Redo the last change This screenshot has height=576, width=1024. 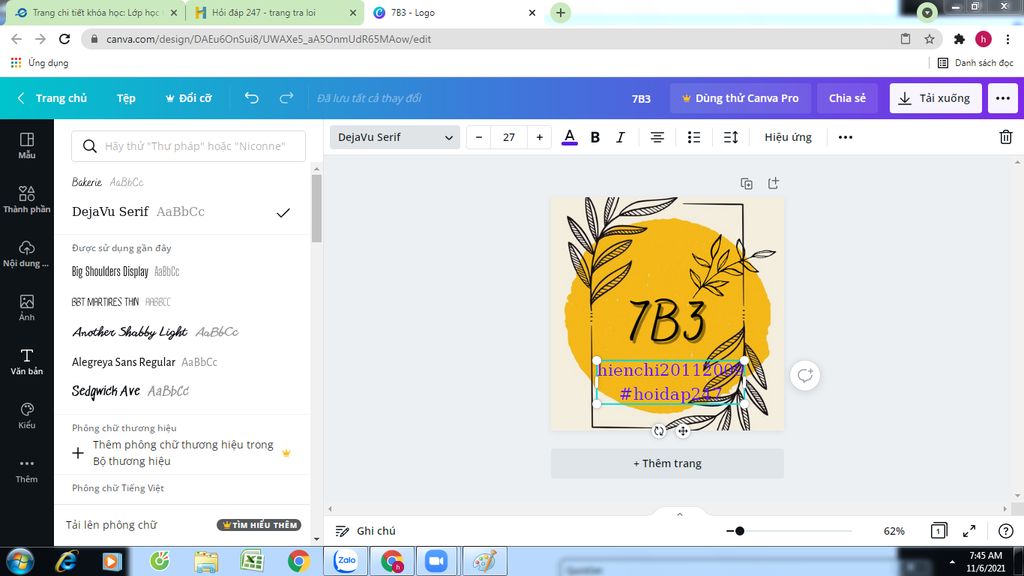pos(286,98)
